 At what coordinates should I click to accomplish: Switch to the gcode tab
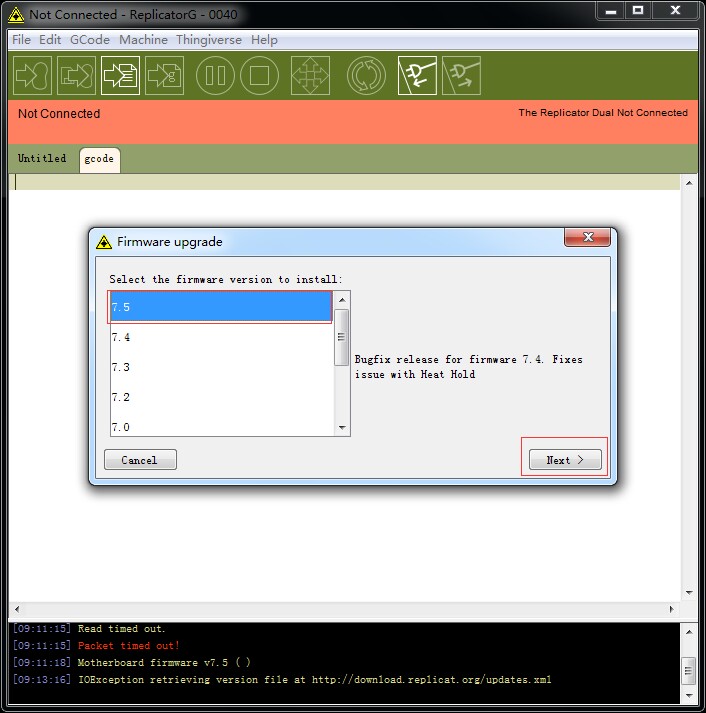[100, 159]
